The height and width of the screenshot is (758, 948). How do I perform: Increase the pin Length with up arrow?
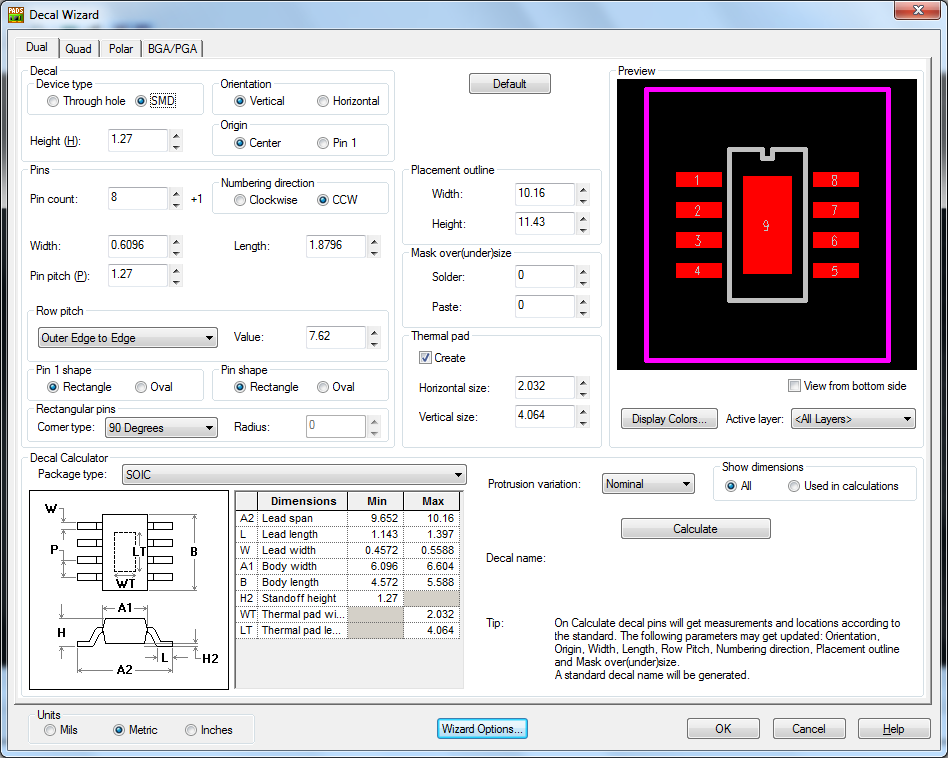click(374, 241)
